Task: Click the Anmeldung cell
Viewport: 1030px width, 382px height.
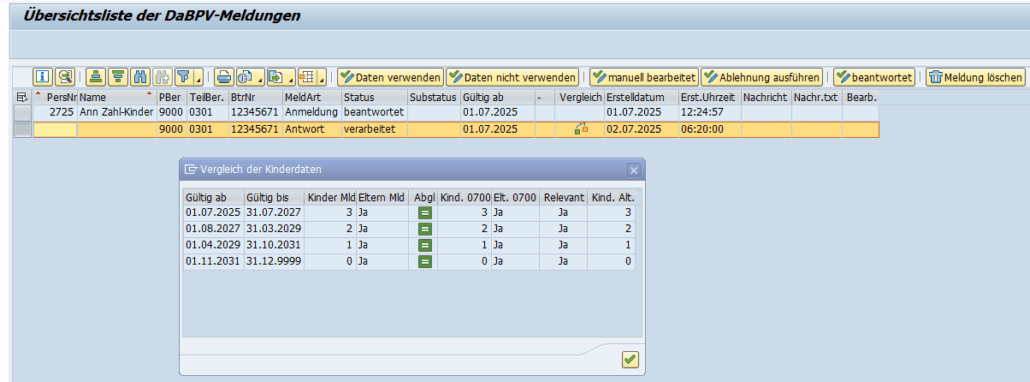Action: (x=311, y=112)
